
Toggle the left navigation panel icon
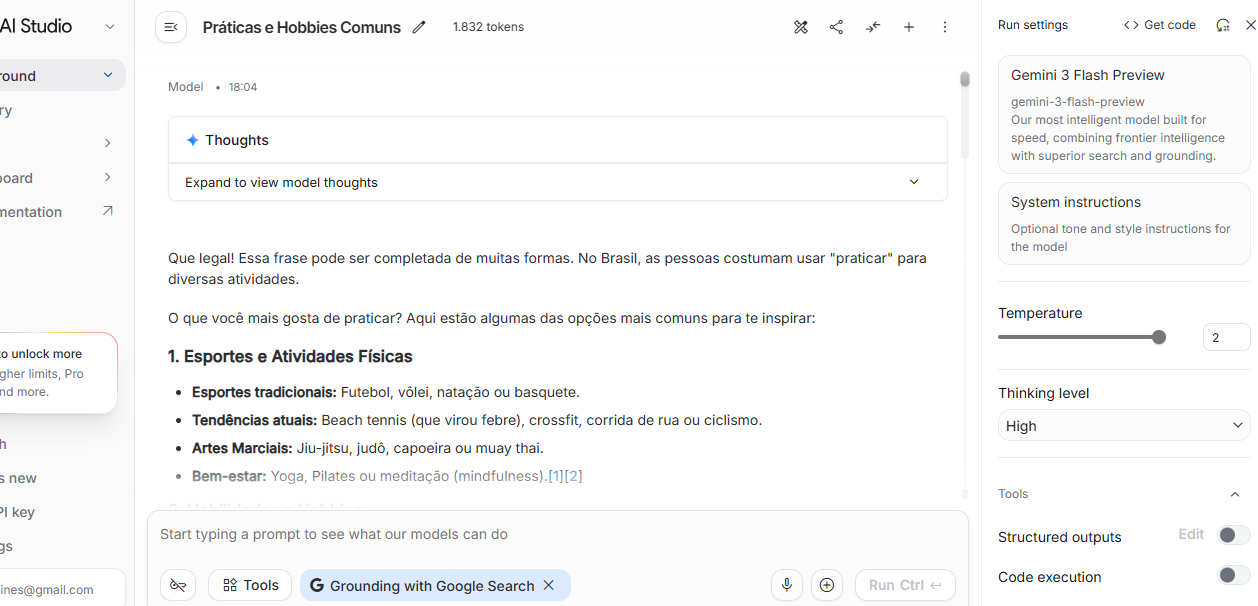(x=171, y=27)
